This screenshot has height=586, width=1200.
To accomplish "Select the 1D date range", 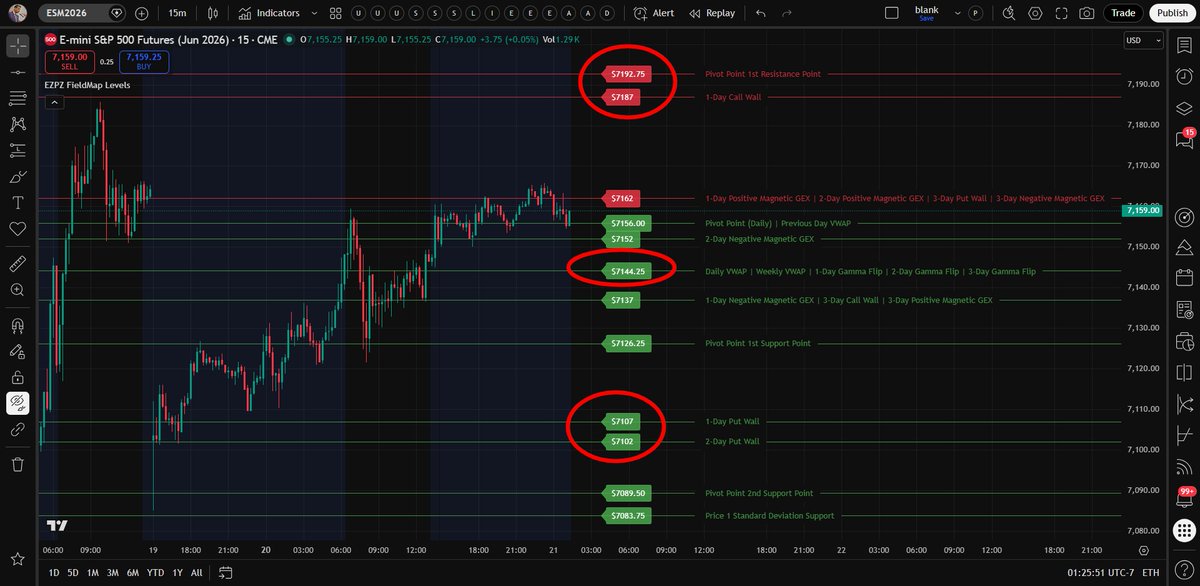I will (54, 572).
